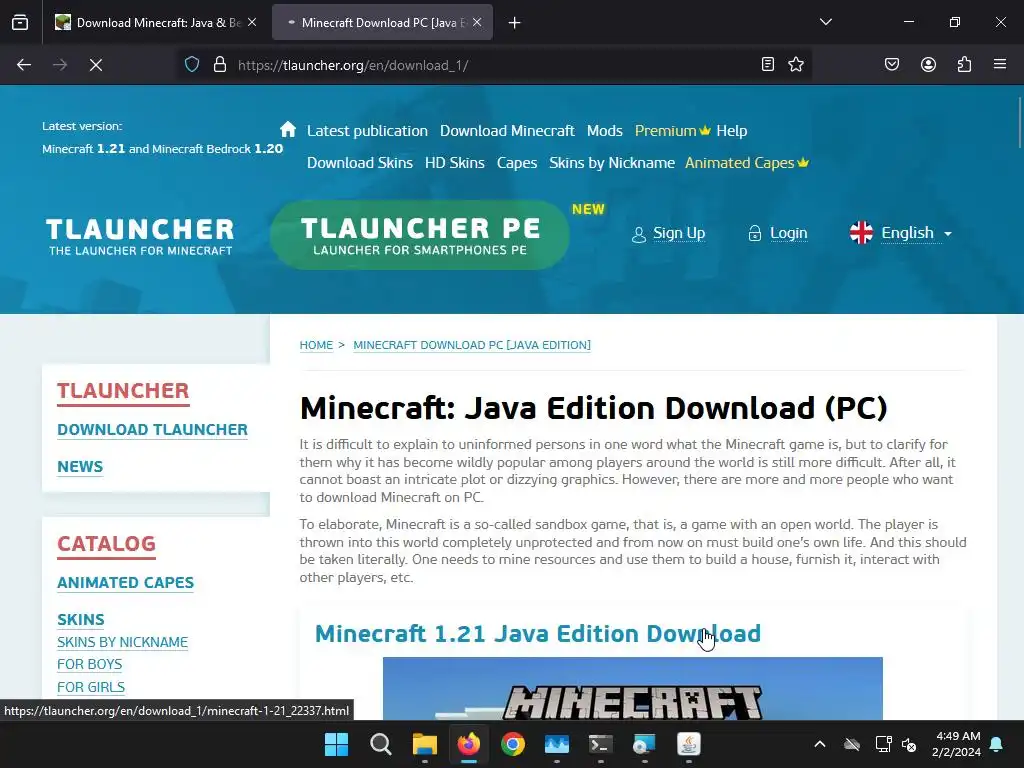Screen dimensions: 1024x768
Task: View site security padlock info
Action: point(220,64)
